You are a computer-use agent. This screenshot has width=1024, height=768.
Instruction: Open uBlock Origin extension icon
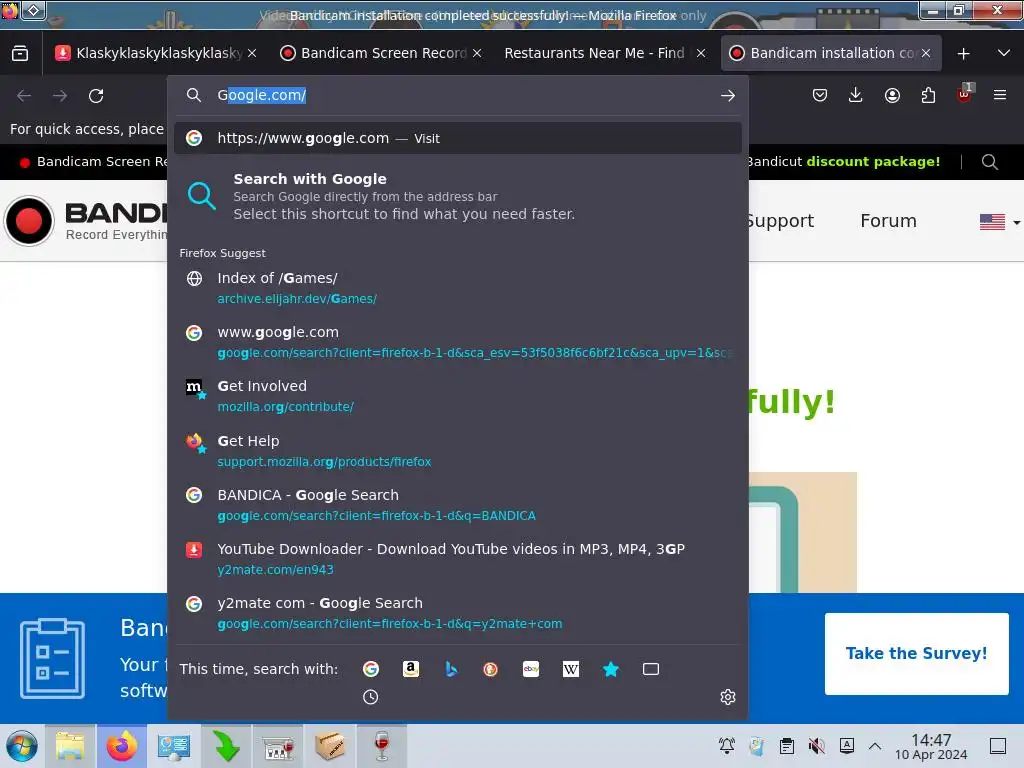(x=965, y=95)
